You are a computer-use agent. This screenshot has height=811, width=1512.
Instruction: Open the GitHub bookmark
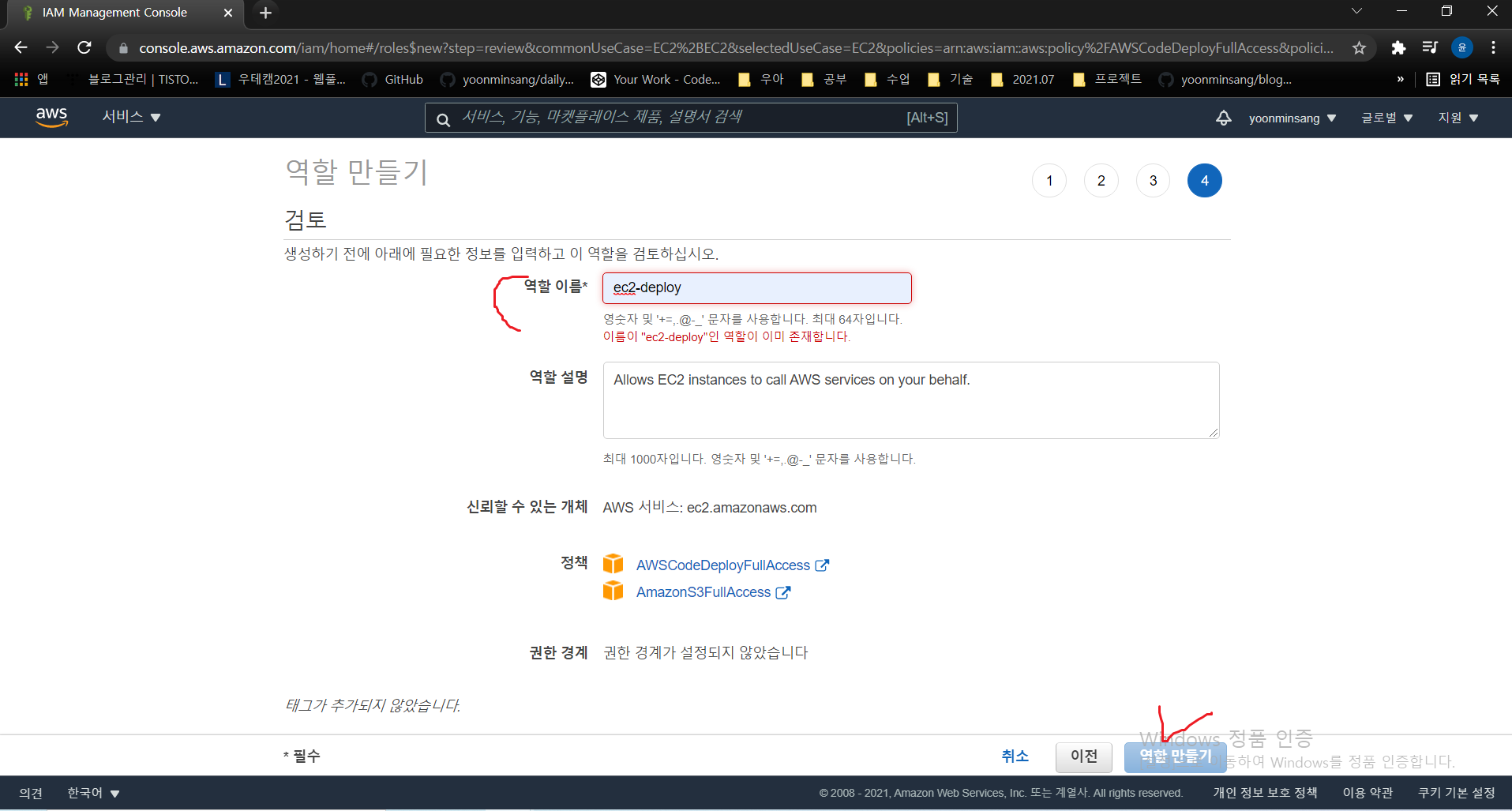tap(392, 80)
